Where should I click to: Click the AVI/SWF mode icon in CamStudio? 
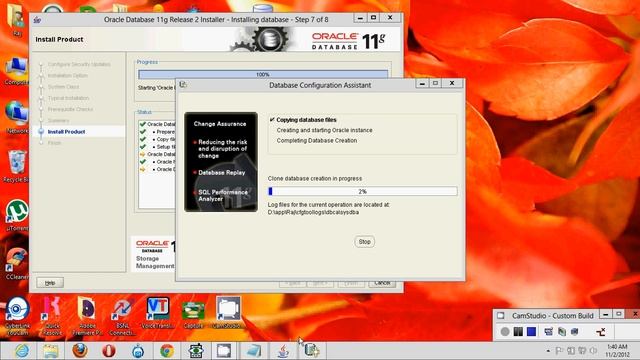(x=562, y=331)
